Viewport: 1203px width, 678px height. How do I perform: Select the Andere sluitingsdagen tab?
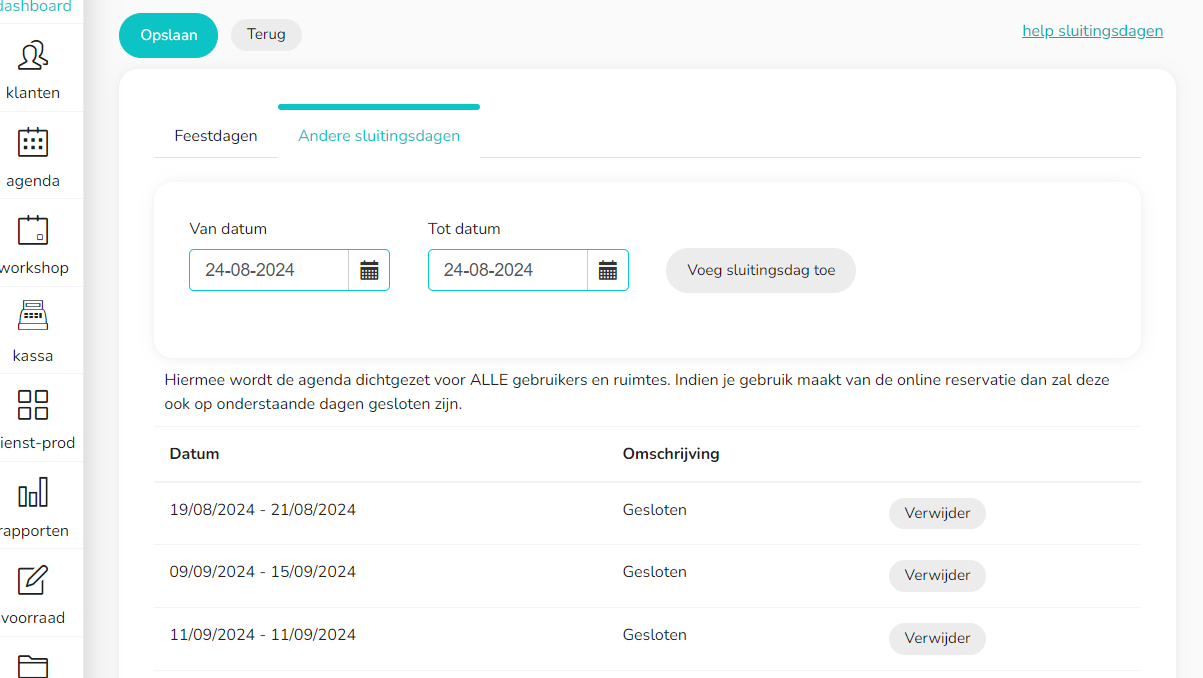point(379,136)
